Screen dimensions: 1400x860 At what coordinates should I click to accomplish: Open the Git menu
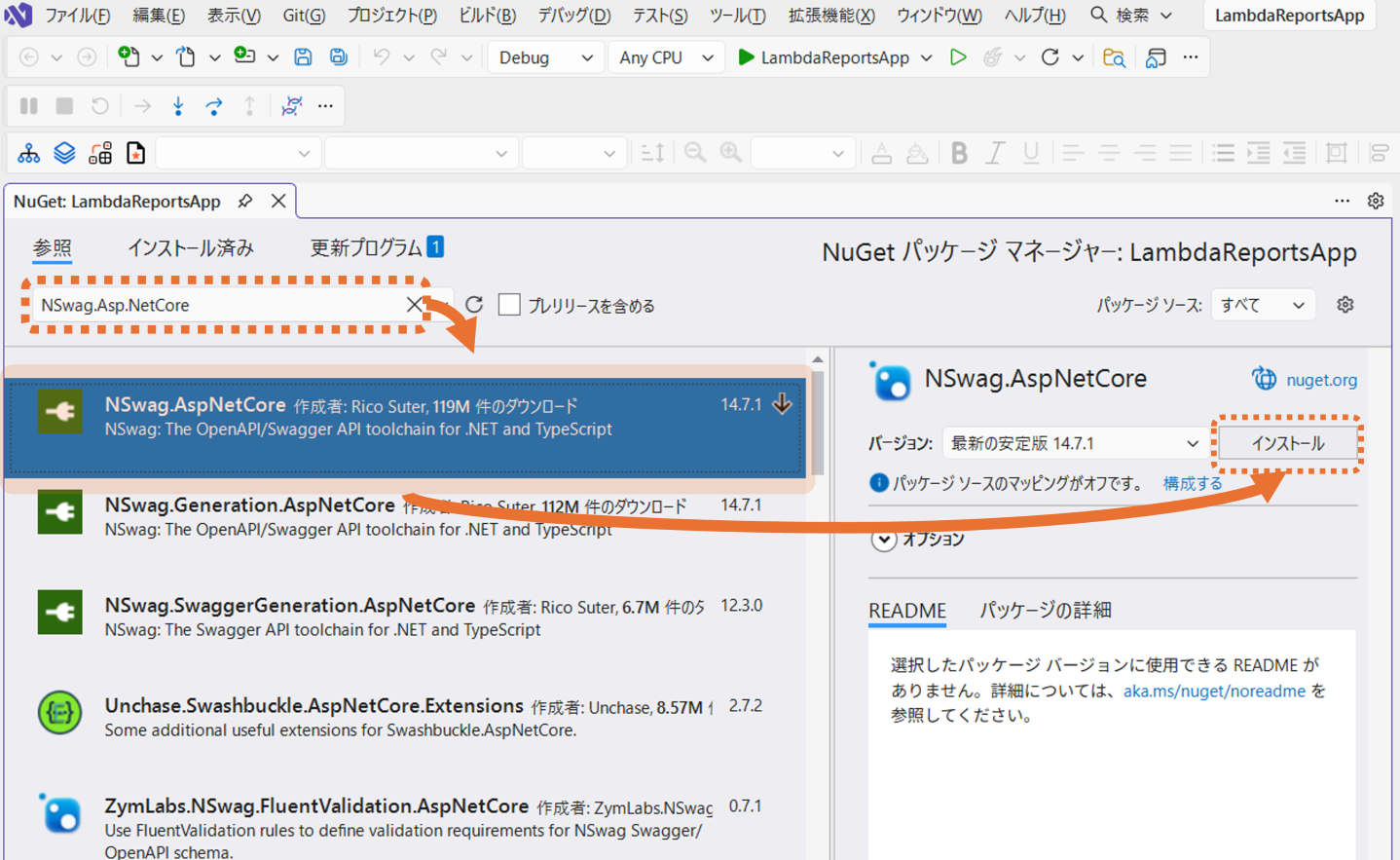click(304, 16)
